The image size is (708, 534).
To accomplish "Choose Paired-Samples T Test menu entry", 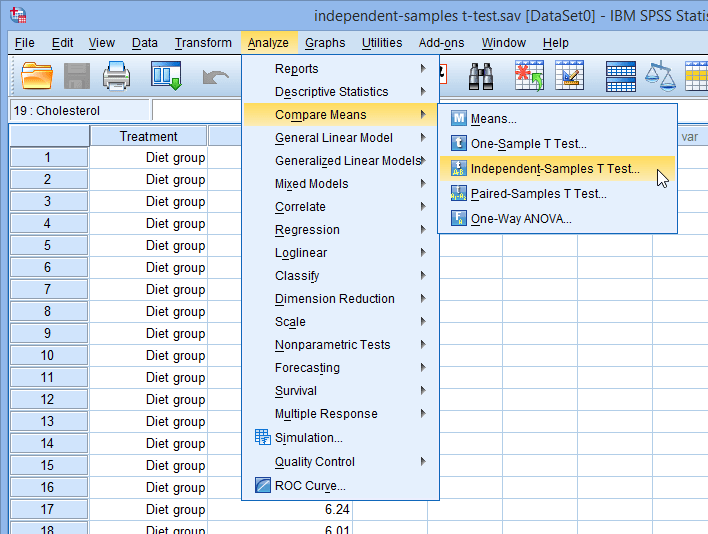I will pyautogui.click(x=538, y=194).
